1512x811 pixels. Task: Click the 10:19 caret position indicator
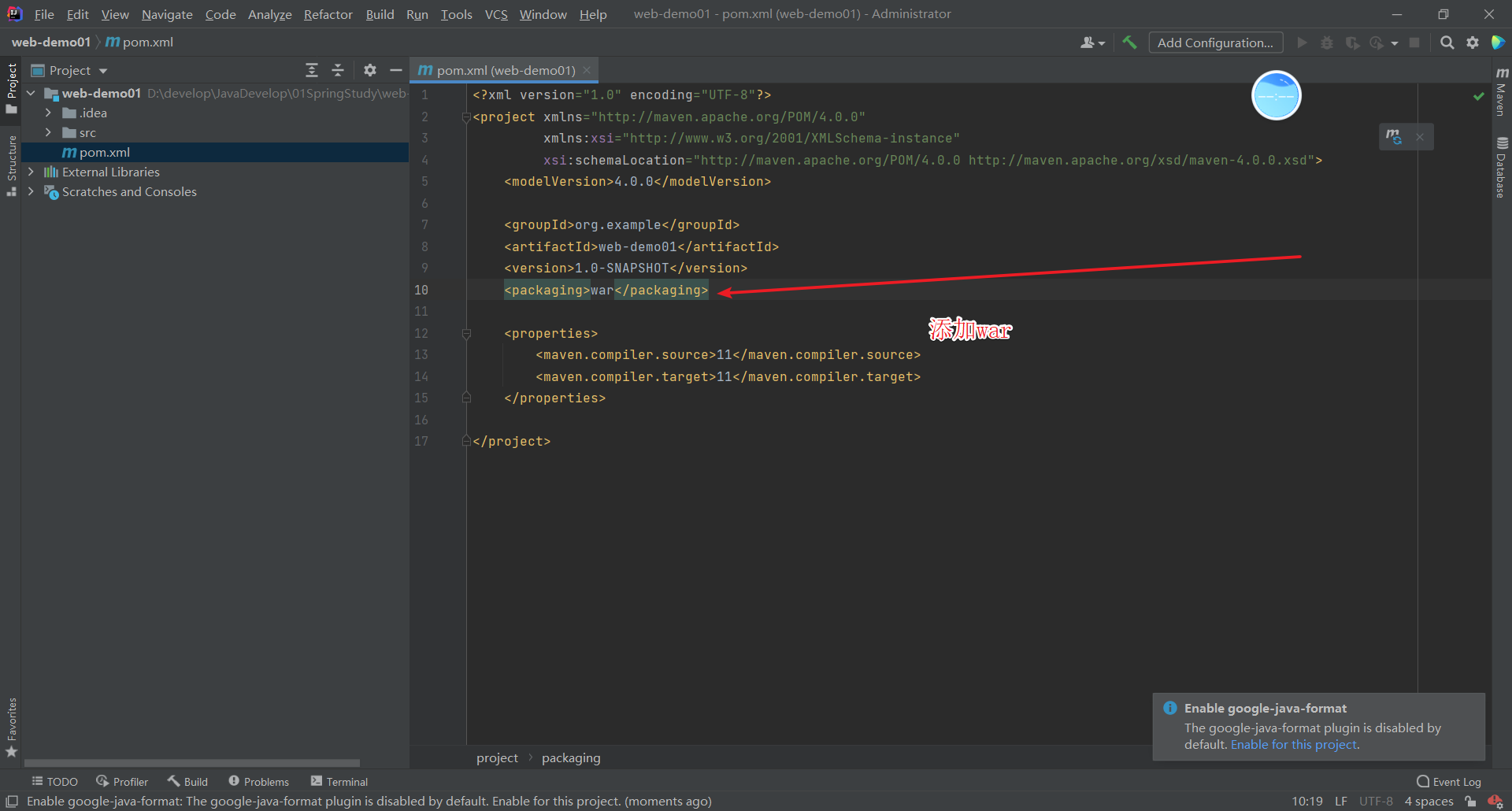coord(1306,802)
